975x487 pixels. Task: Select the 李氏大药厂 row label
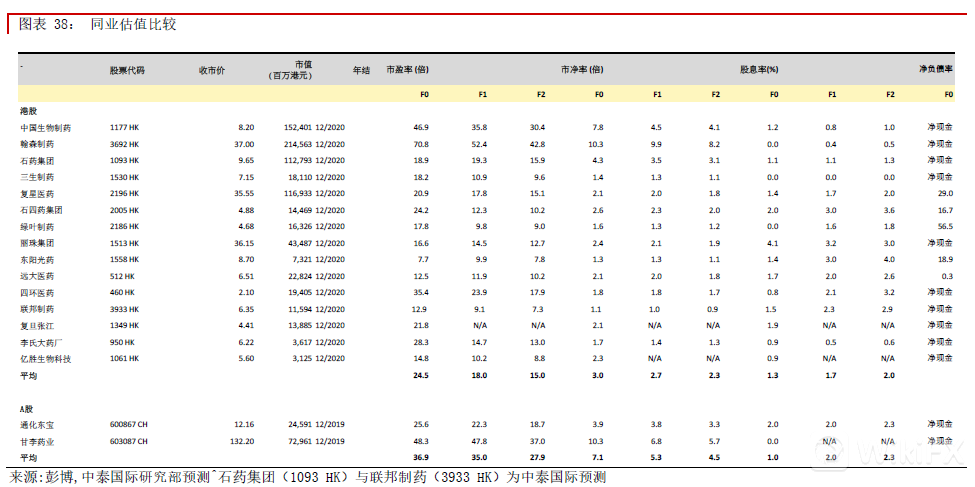pyautogui.click(x=40, y=342)
